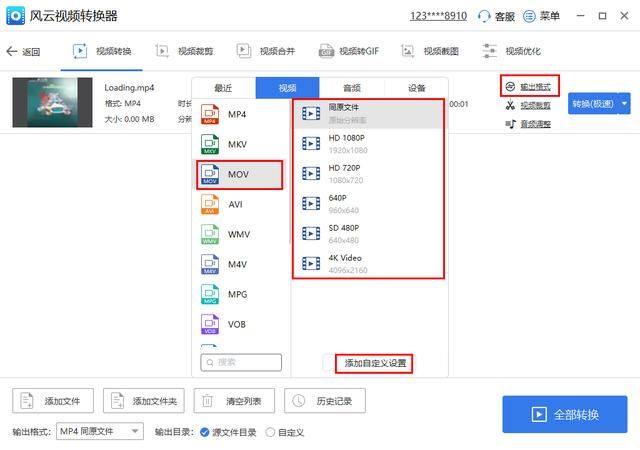Screen dimensions: 640x450
Task: Click the Loading.mp4 video thumbnail
Action: 52,102
